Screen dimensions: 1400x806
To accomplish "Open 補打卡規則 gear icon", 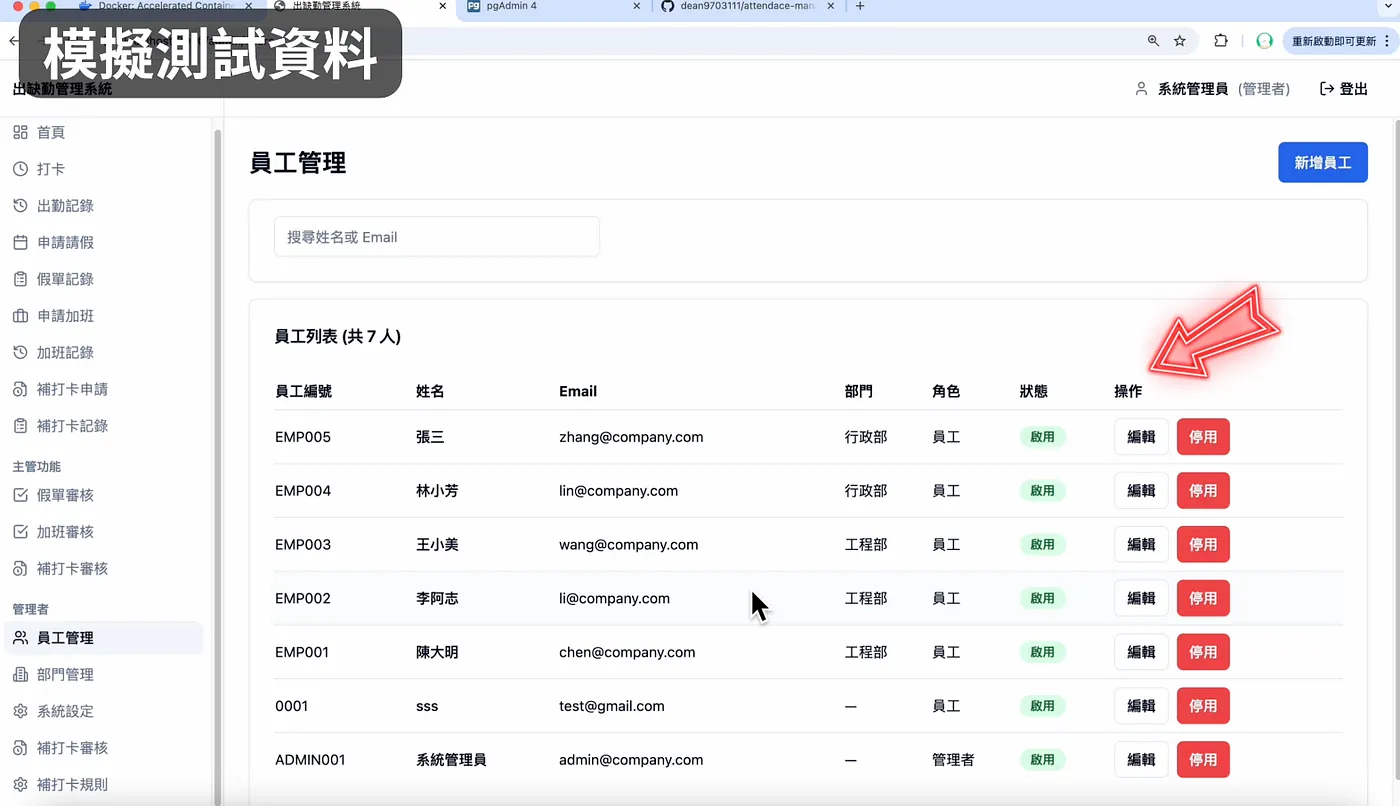I will click(20, 785).
